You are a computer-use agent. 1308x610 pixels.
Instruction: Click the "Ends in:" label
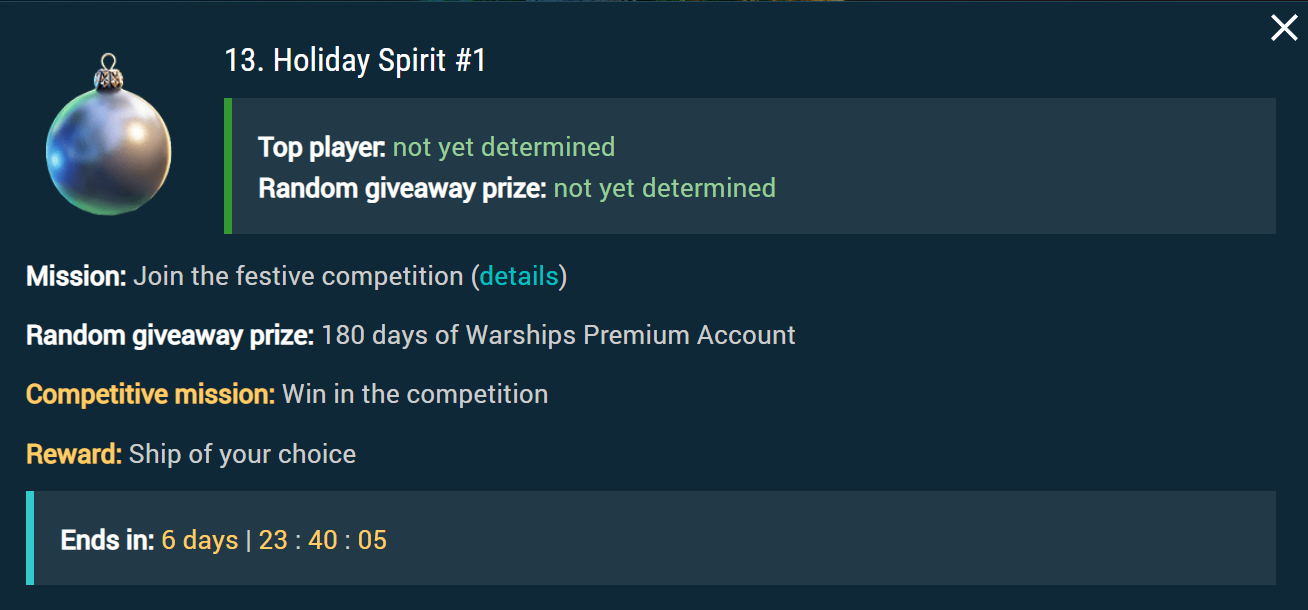107,541
